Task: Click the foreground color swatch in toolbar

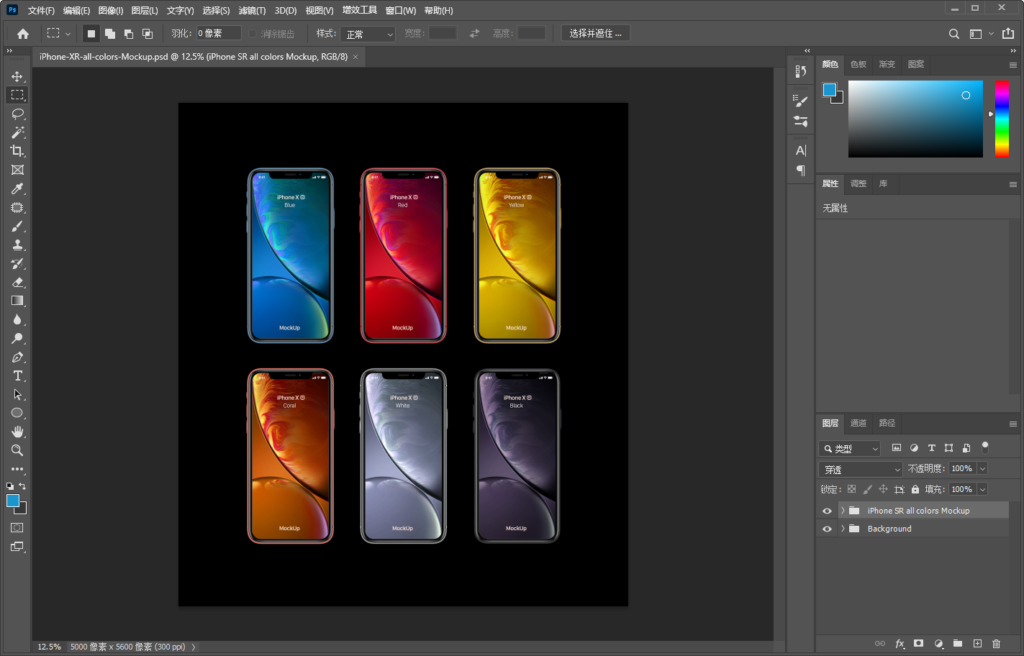Action: point(12,500)
